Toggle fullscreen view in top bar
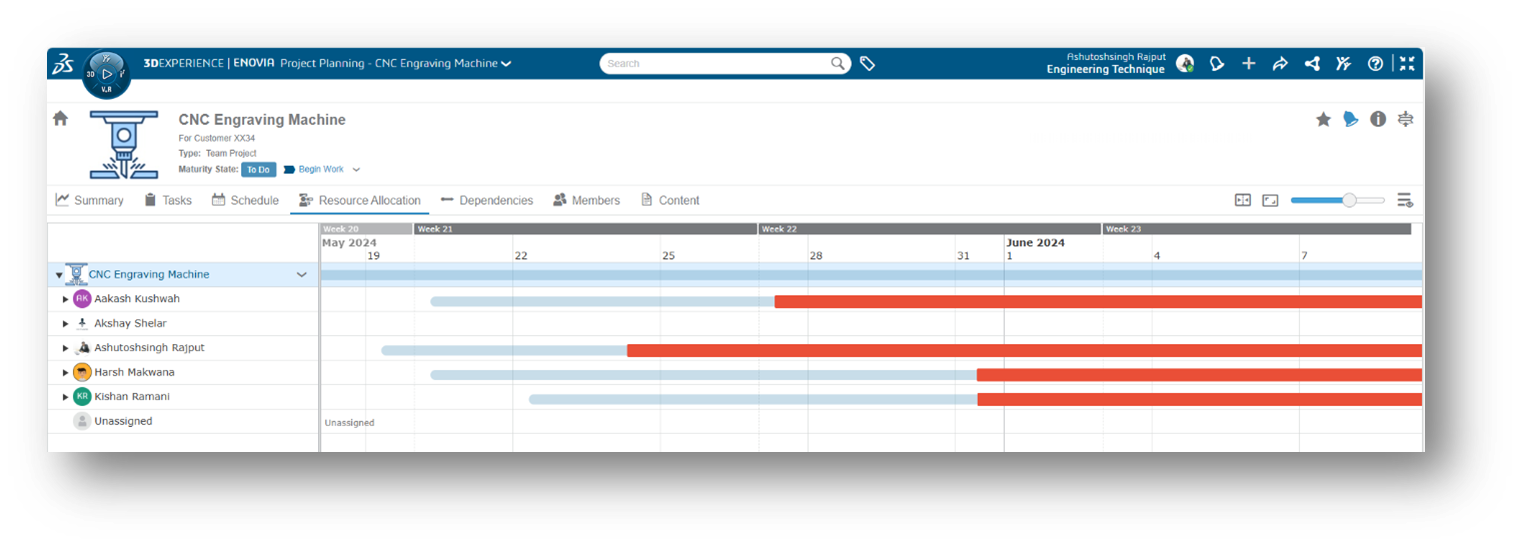The height and width of the screenshot is (547, 1520). [1407, 64]
